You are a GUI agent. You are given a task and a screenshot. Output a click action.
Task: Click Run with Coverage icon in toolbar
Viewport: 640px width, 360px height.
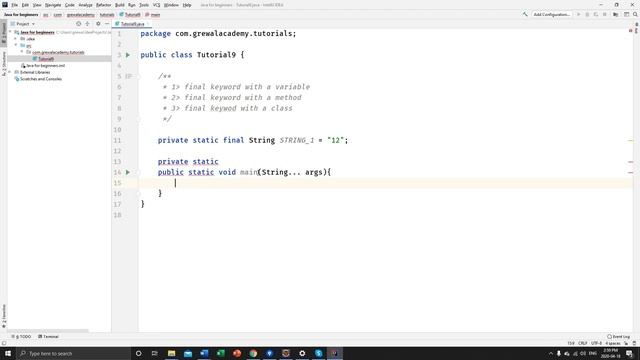[x=596, y=14]
